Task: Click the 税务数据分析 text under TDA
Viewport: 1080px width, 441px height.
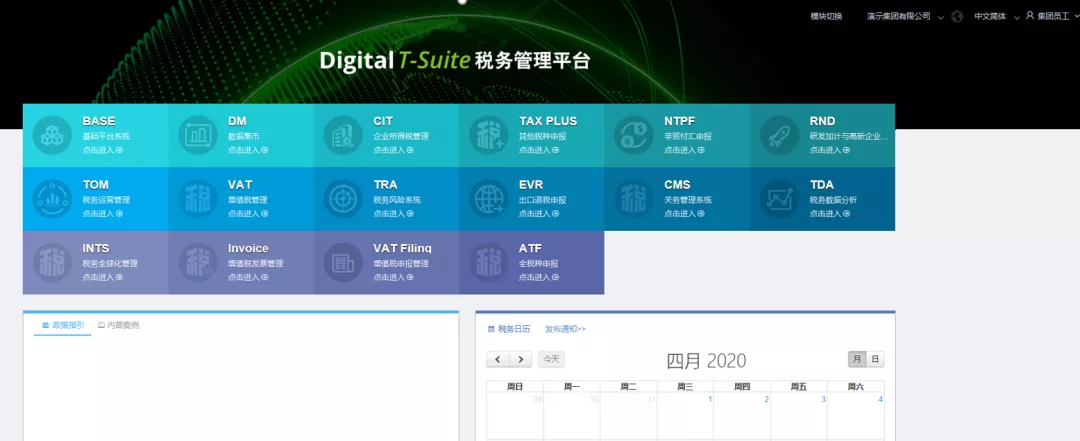Action: pos(833,201)
